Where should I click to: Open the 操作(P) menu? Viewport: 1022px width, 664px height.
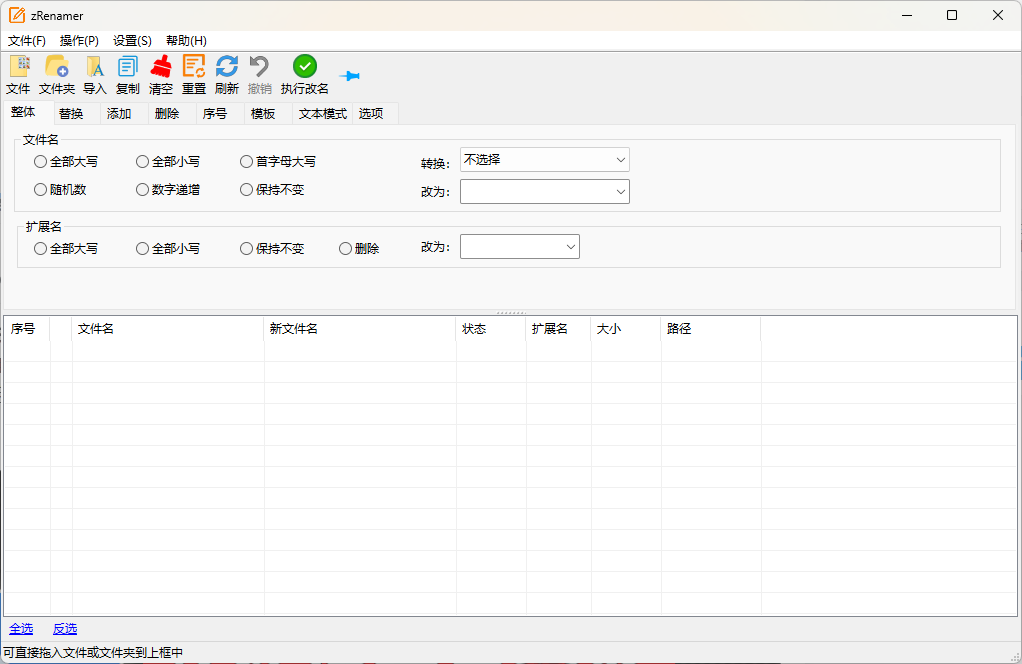79,41
